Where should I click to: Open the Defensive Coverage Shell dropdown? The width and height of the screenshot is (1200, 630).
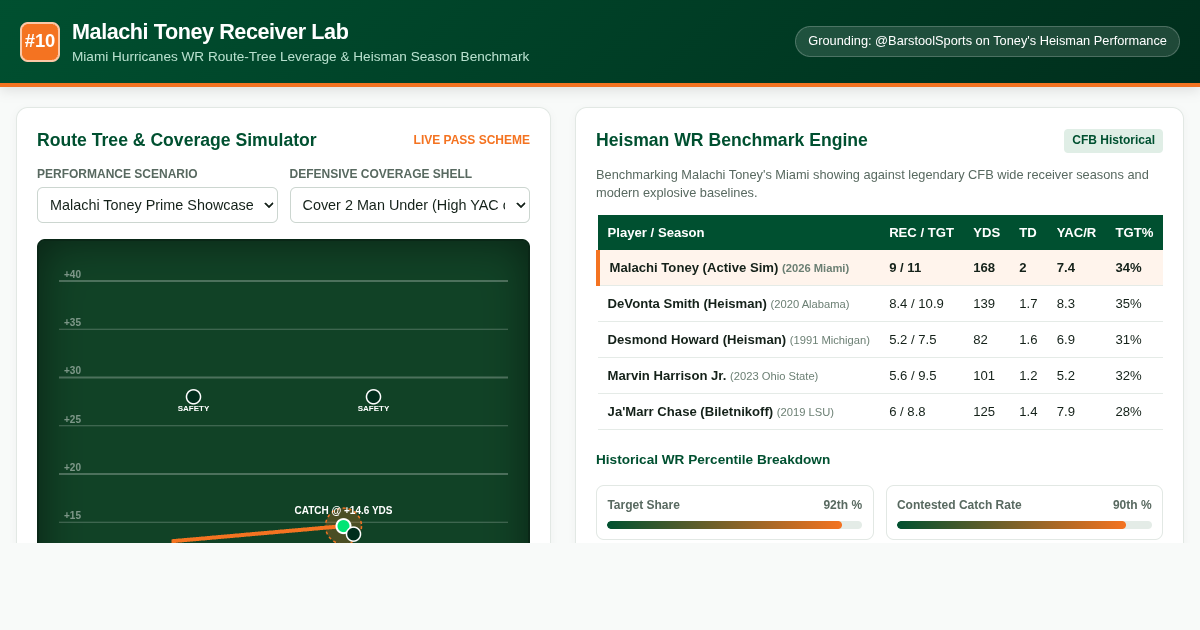tap(410, 205)
